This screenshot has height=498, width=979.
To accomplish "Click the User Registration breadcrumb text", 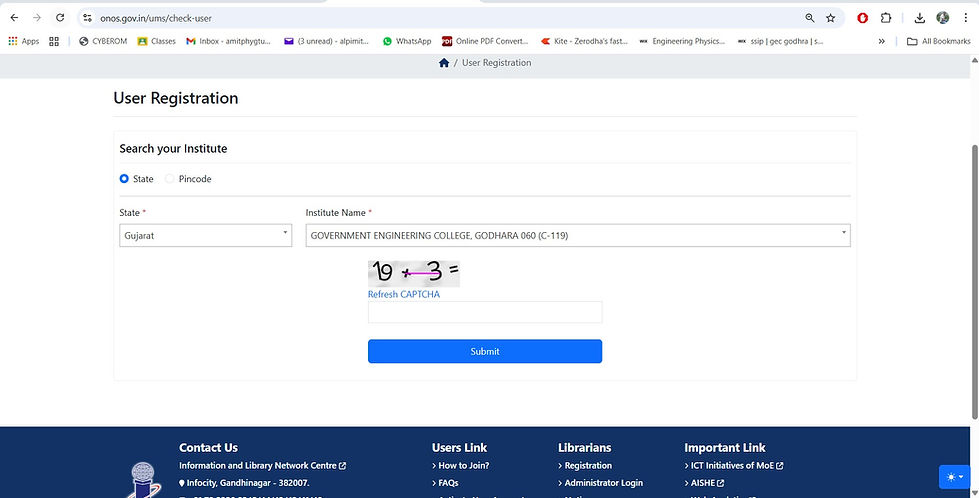I will pyautogui.click(x=496, y=62).
